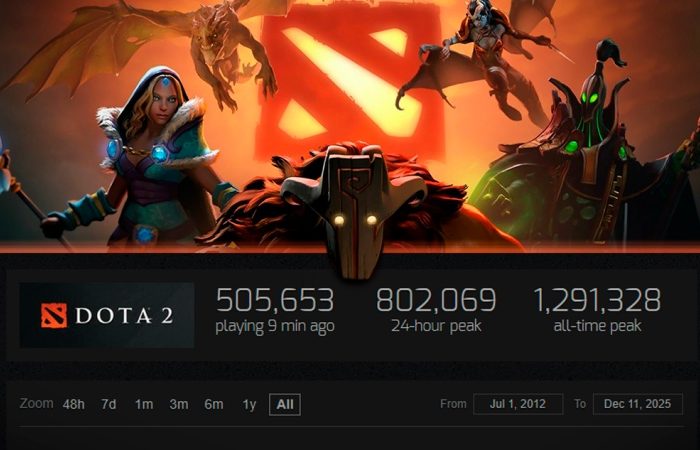Click the Juggernaut mask emblem

click(354, 211)
